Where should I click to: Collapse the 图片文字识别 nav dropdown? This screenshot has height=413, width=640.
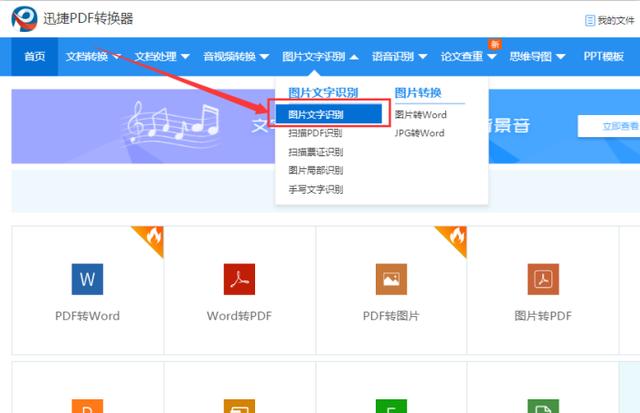tap(320, 57)
